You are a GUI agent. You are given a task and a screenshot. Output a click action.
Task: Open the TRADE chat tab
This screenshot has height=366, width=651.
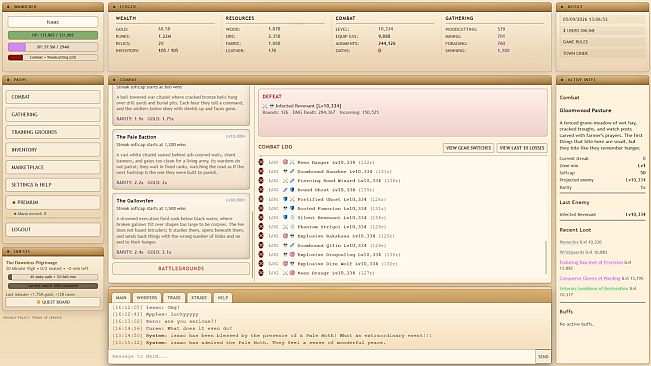click(x=174, y=298)
